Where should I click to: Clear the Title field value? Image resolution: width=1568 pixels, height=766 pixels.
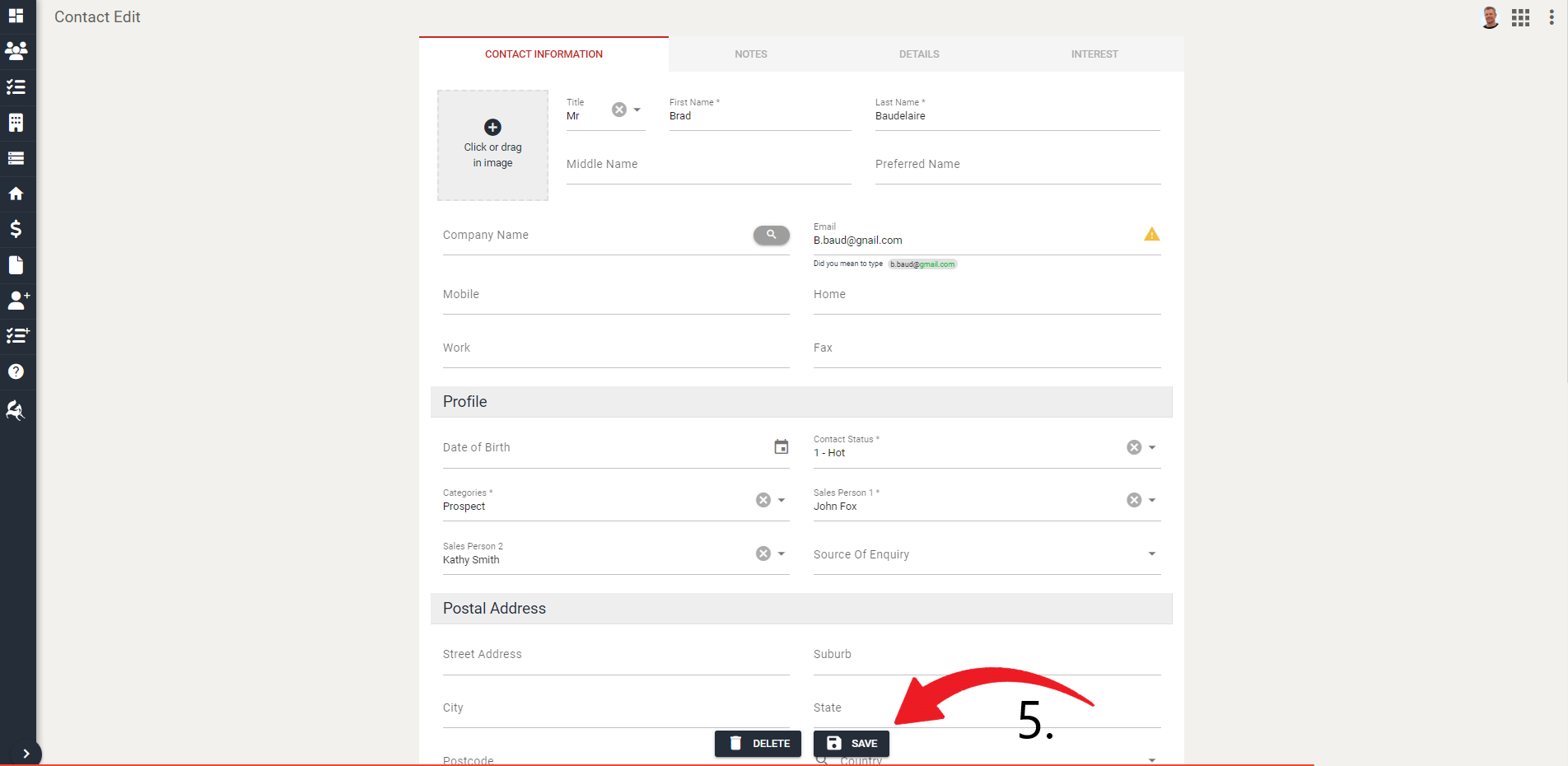618,109
